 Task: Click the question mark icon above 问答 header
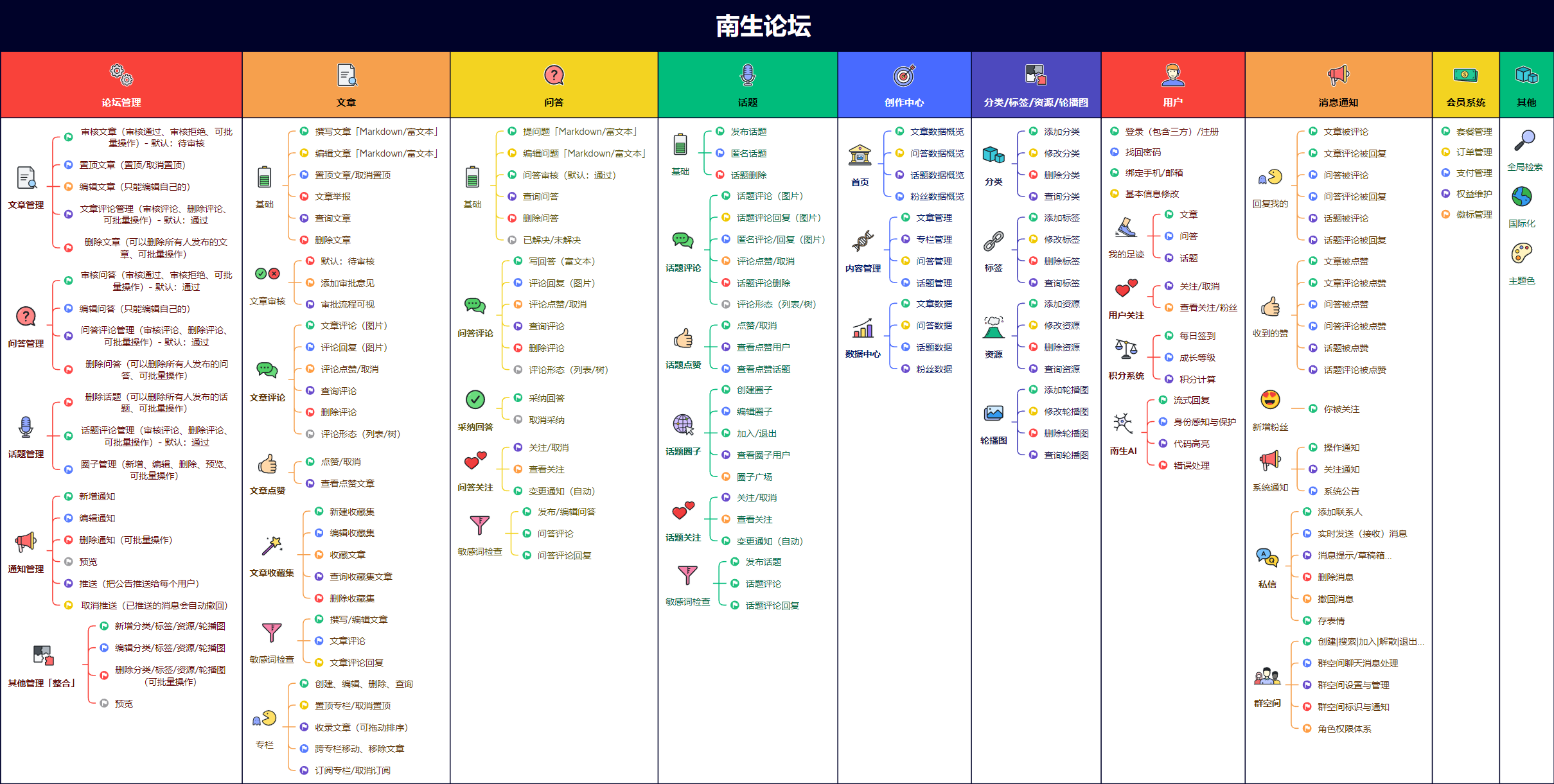click(554, 75)
